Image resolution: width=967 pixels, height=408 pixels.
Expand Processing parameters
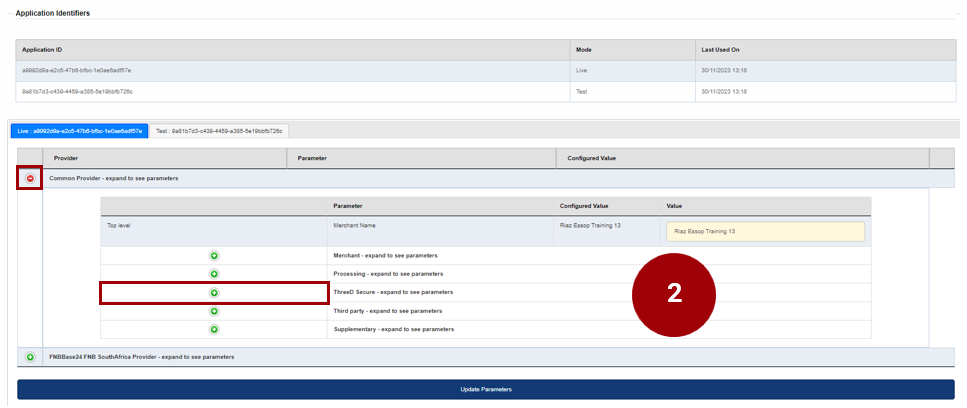click(x=214, y=274)
